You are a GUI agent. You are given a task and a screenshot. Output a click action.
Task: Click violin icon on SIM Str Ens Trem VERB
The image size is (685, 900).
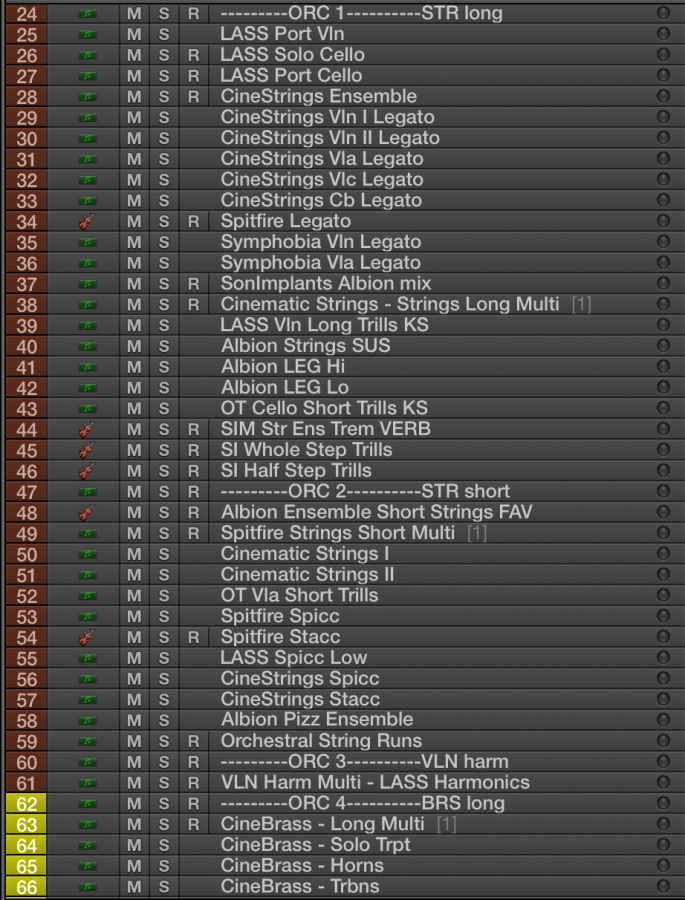[x=88, y=429]
